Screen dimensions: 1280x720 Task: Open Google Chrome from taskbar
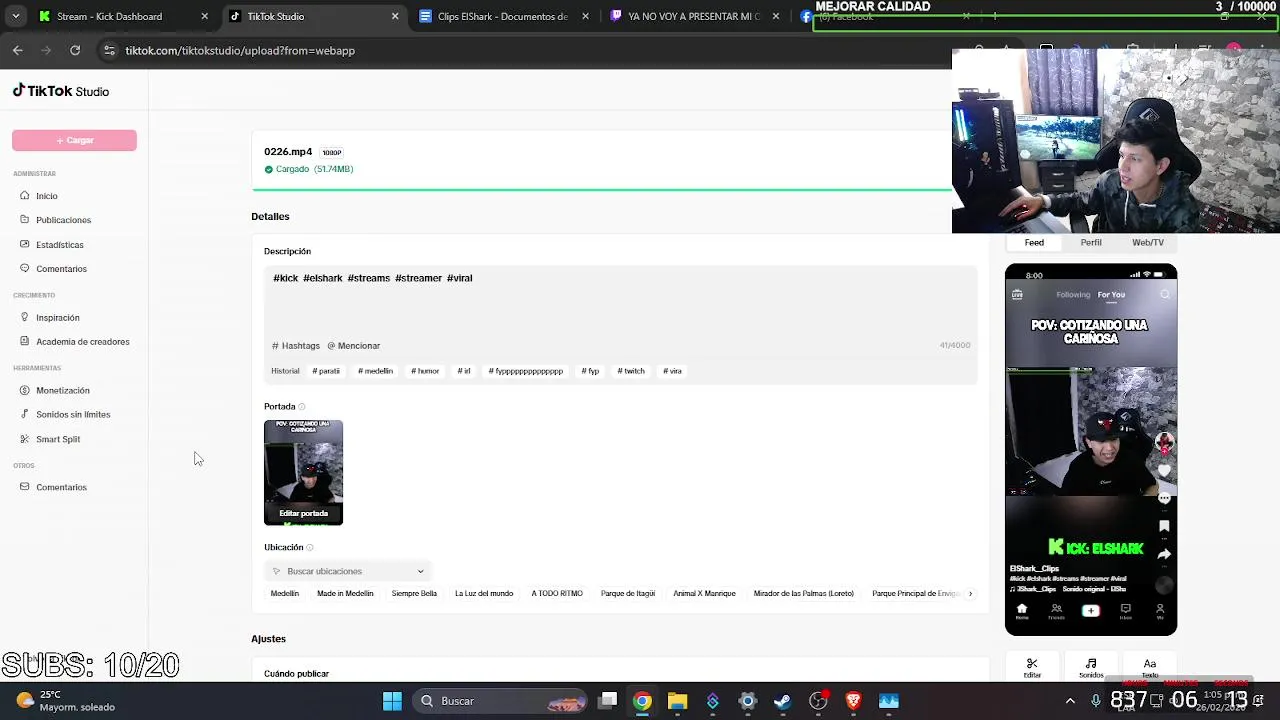pyautogui.click(x=642, y=701)
